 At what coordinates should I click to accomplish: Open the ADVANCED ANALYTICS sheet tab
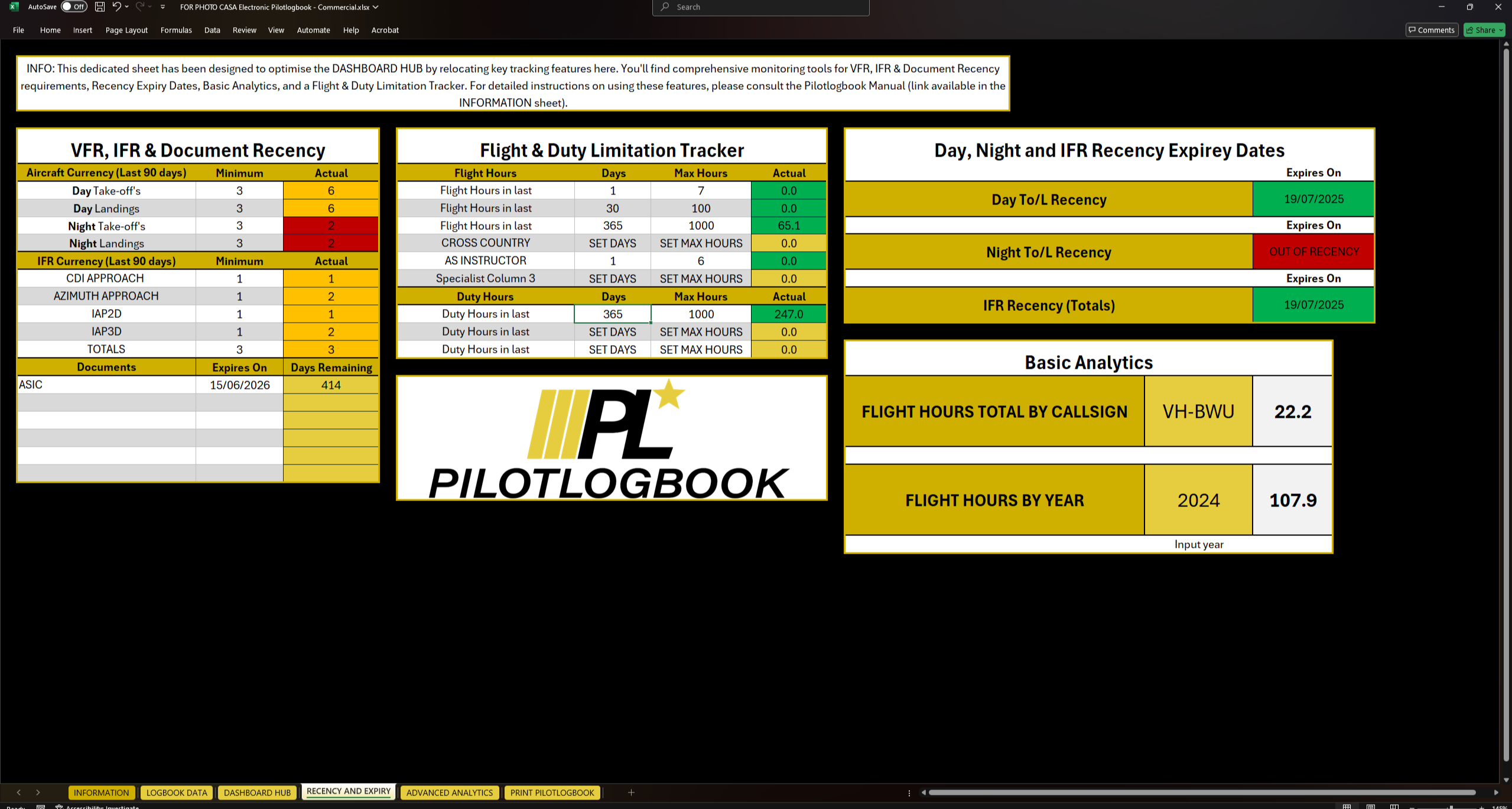click(450, 792)
